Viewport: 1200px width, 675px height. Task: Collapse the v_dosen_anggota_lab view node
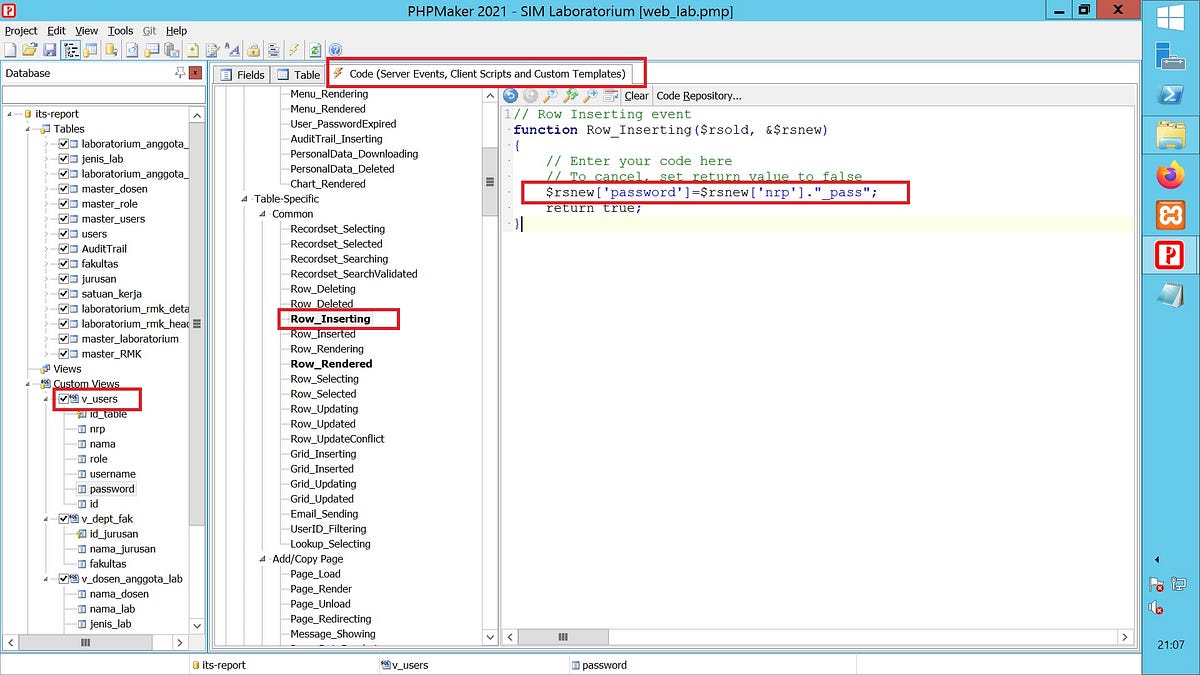point(46,579)
